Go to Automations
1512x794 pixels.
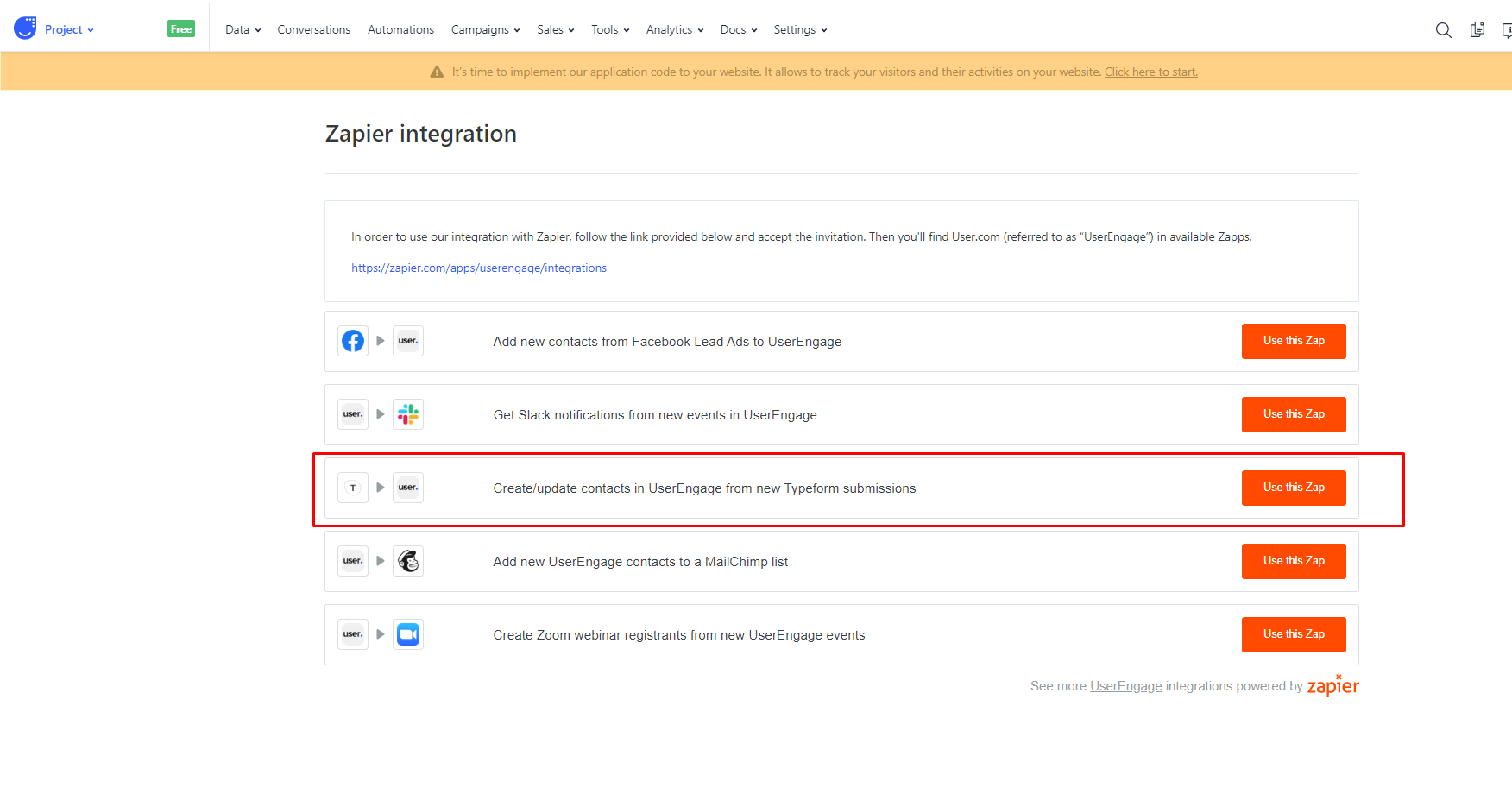pyautogui.click(x=401, y=29)
